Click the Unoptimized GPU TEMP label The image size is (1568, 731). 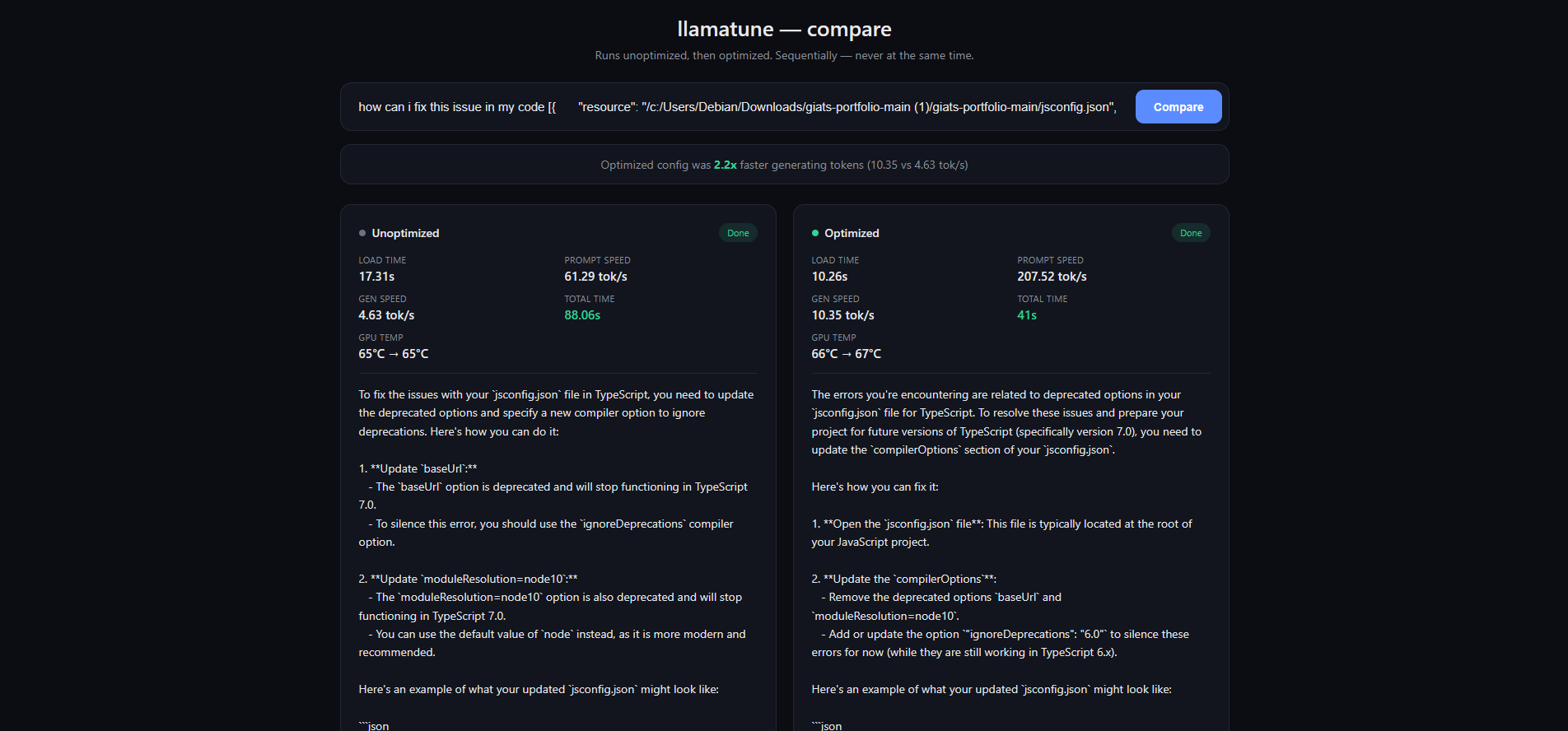380,338
